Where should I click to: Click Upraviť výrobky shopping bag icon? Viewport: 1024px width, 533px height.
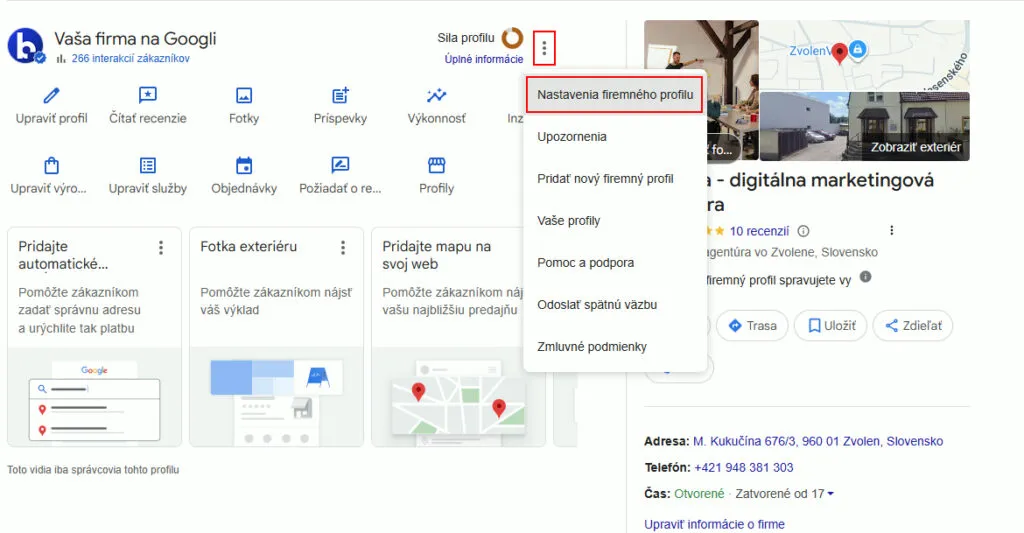(51, 166)
